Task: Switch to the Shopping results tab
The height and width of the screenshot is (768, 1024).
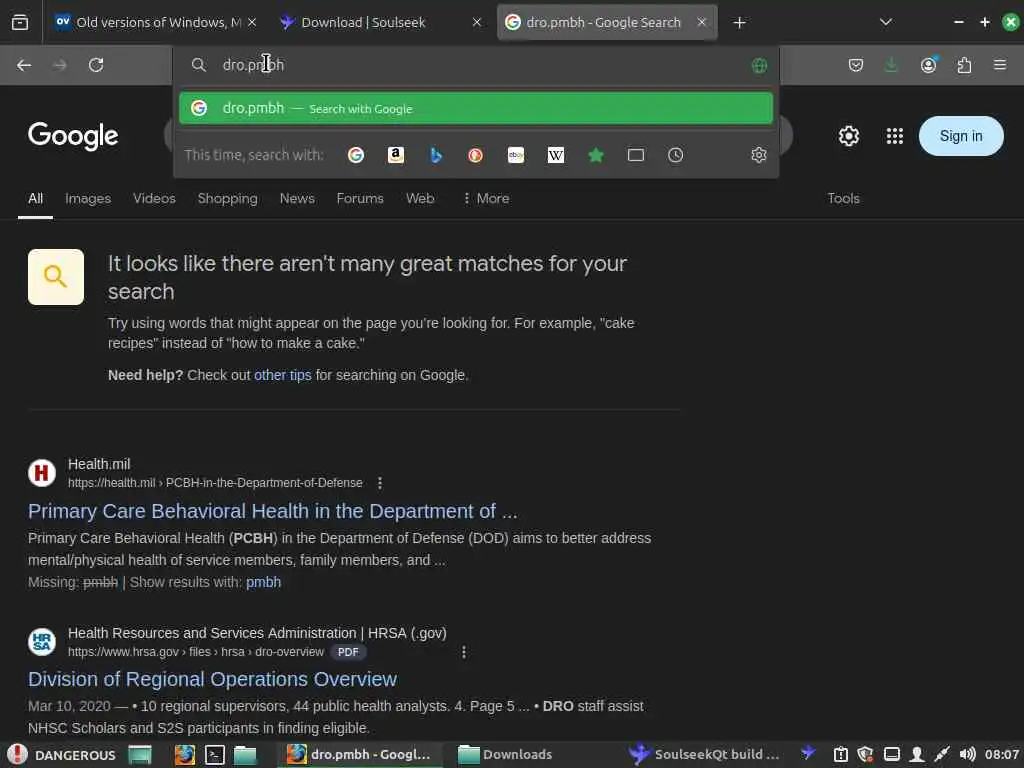Action: [x=227, y=199]
